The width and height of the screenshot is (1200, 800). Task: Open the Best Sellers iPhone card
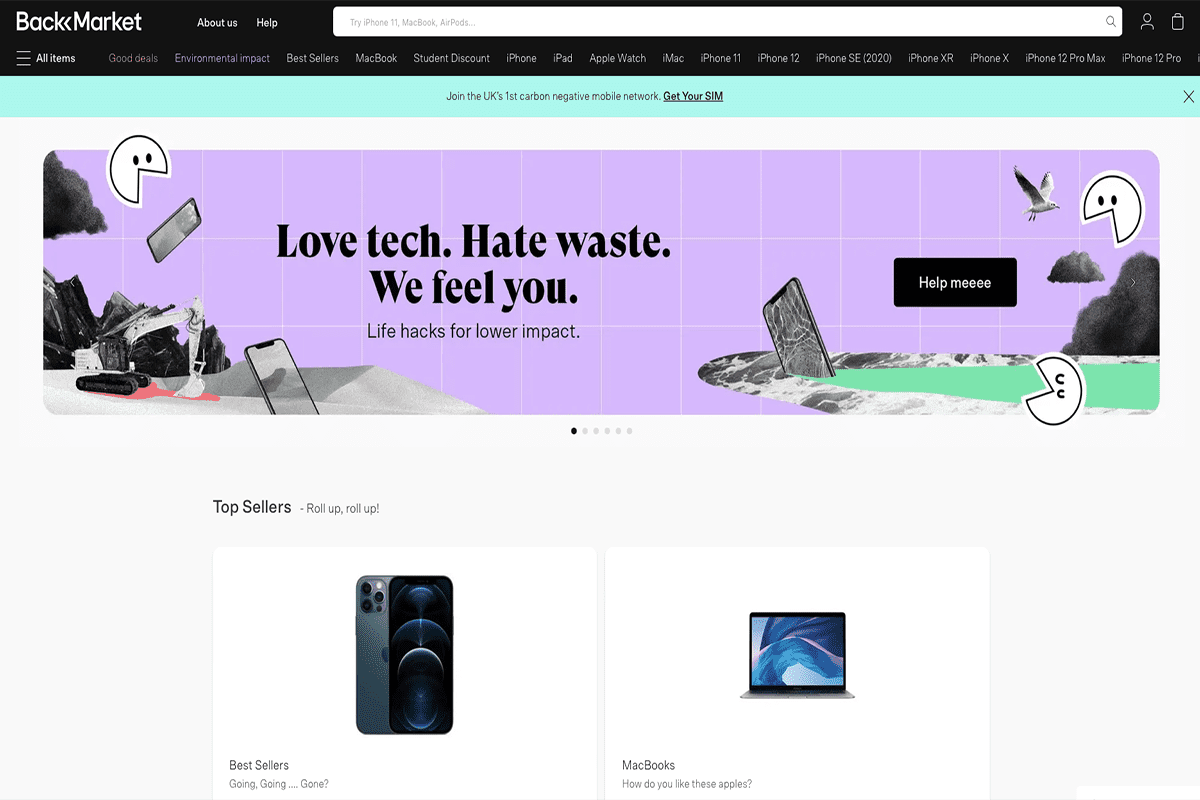click(x=405, y=673)
